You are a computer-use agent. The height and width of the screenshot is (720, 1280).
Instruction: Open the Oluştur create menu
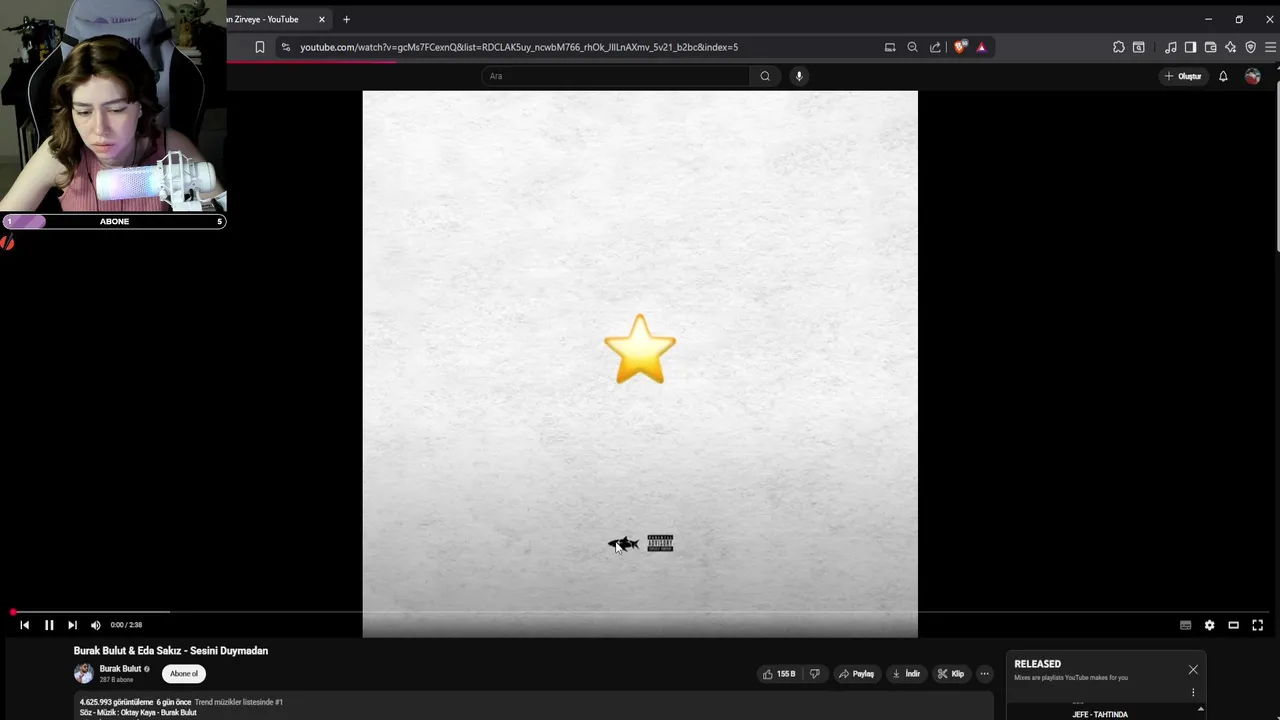tap(1183, 76)
